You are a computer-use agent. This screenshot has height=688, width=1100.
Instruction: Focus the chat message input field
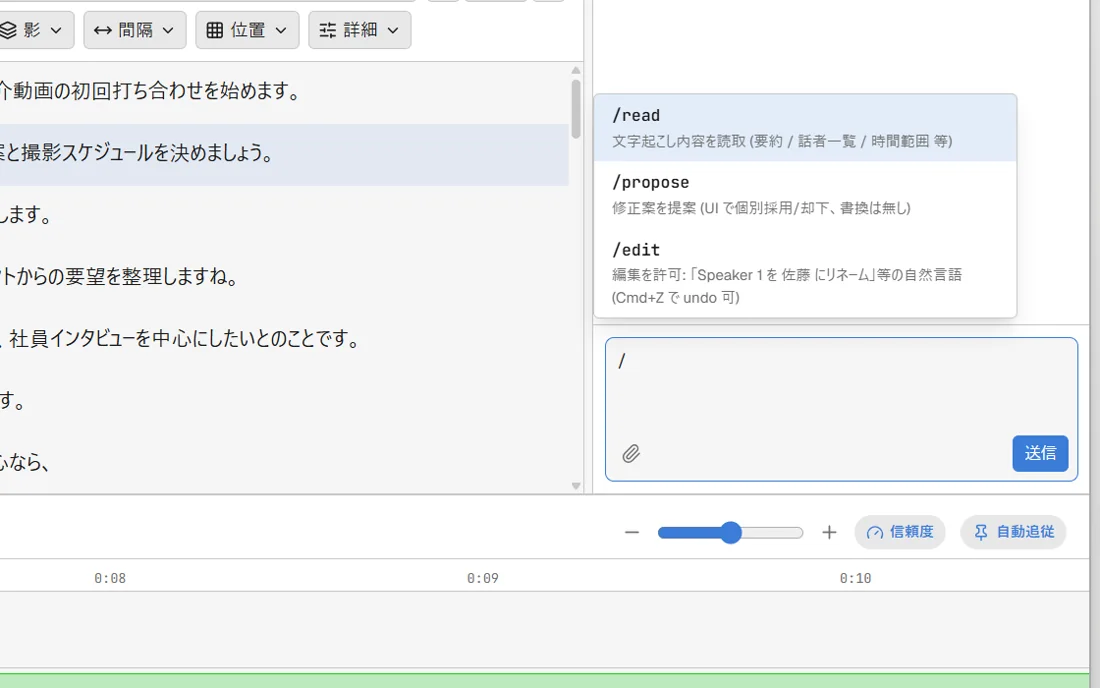(x=841, y=410)
